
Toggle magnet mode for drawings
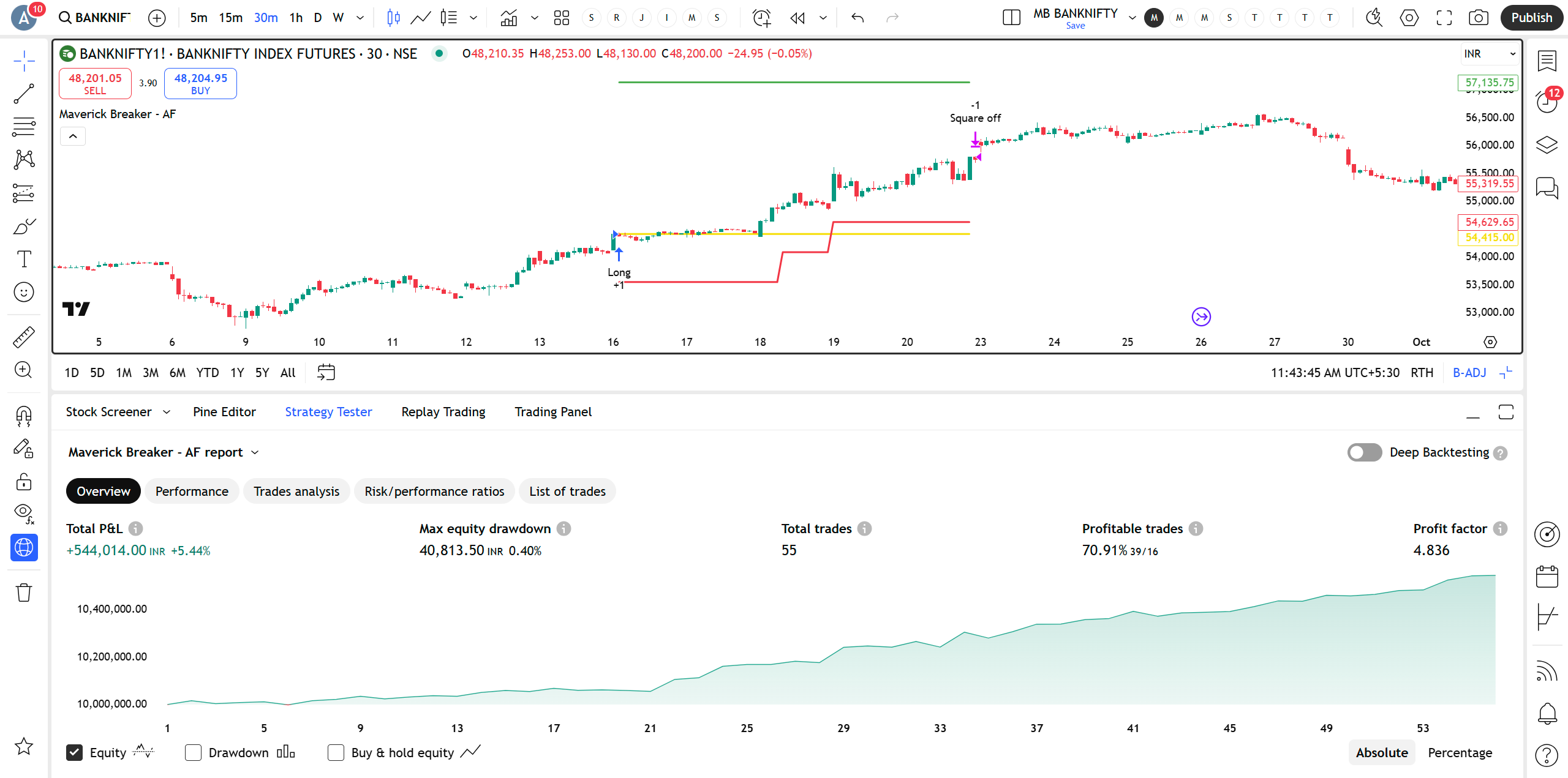(x=24, y=416)
